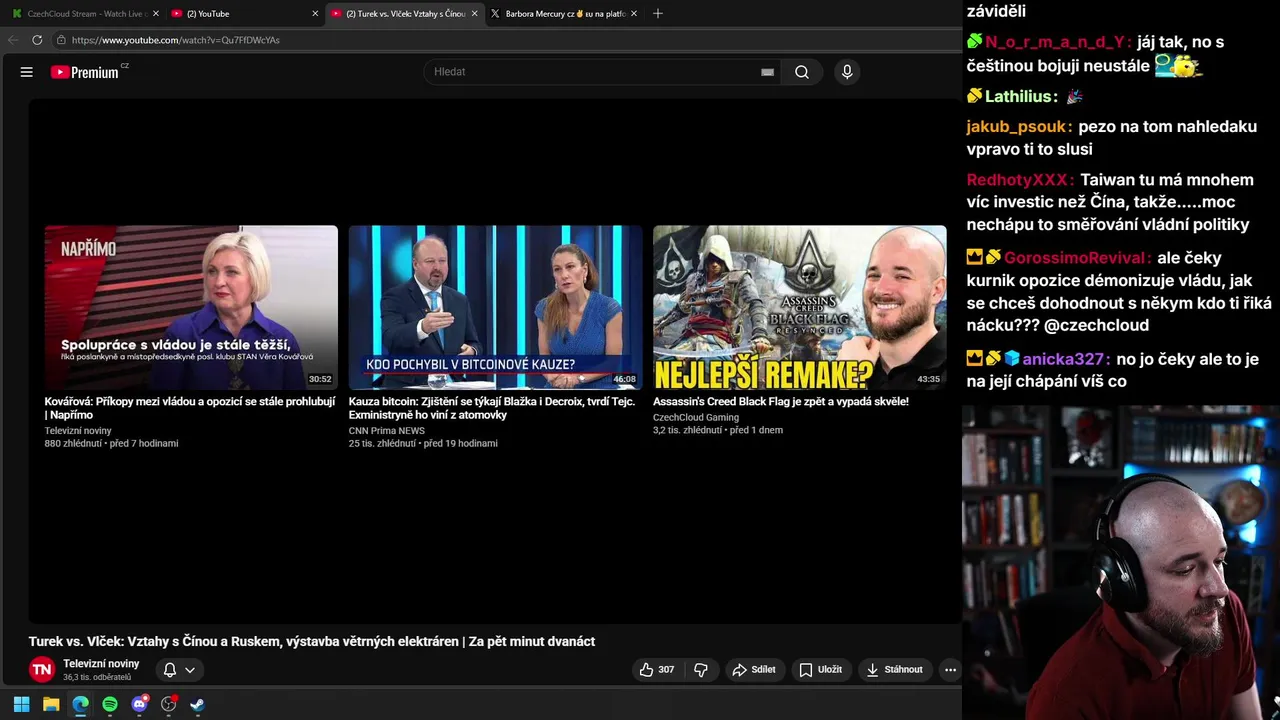Close the (2) YouTube tab
Image resolution: width=1280 pixels, height=720 pixels.
pos(315,14)
